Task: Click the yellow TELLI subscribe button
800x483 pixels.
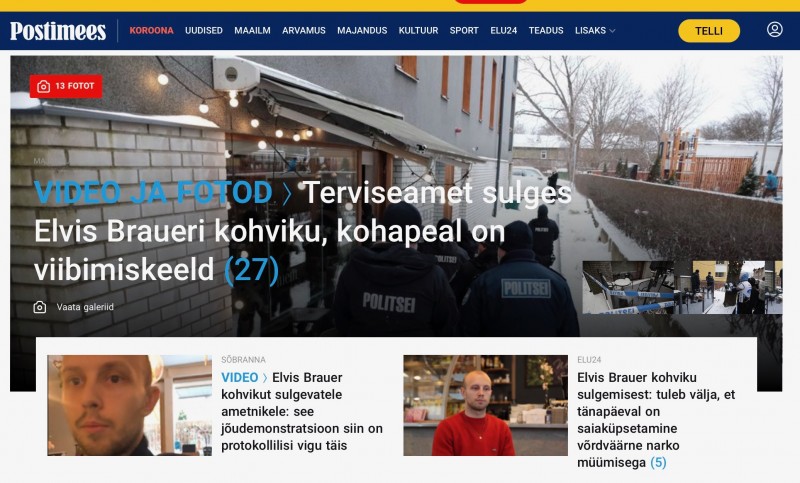Action: (x=709, y=31)
